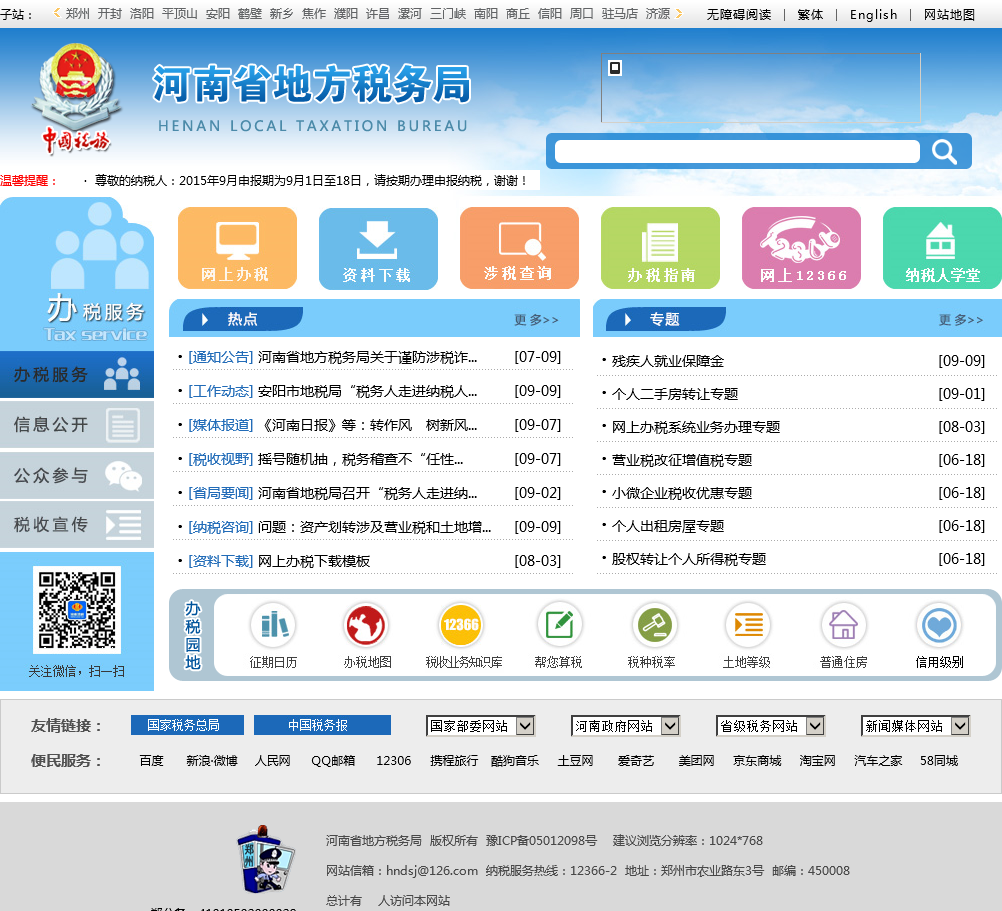The image size is (1002, 911).
Task: Open the 涉税查询 tax query tile
Action: tap(519, 248)
